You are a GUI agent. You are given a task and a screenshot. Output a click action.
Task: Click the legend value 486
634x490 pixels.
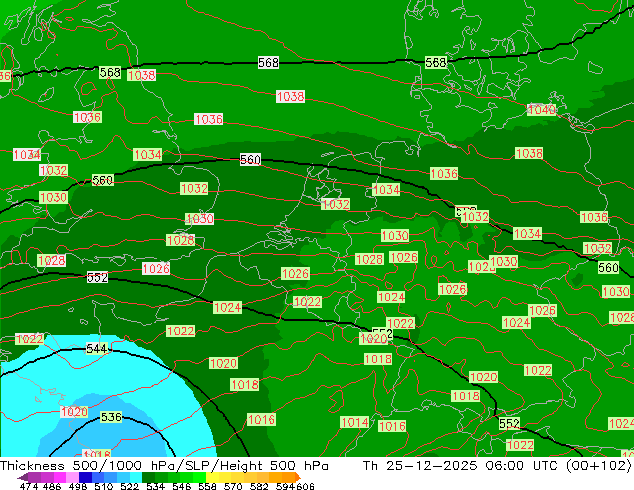(52, 486)
